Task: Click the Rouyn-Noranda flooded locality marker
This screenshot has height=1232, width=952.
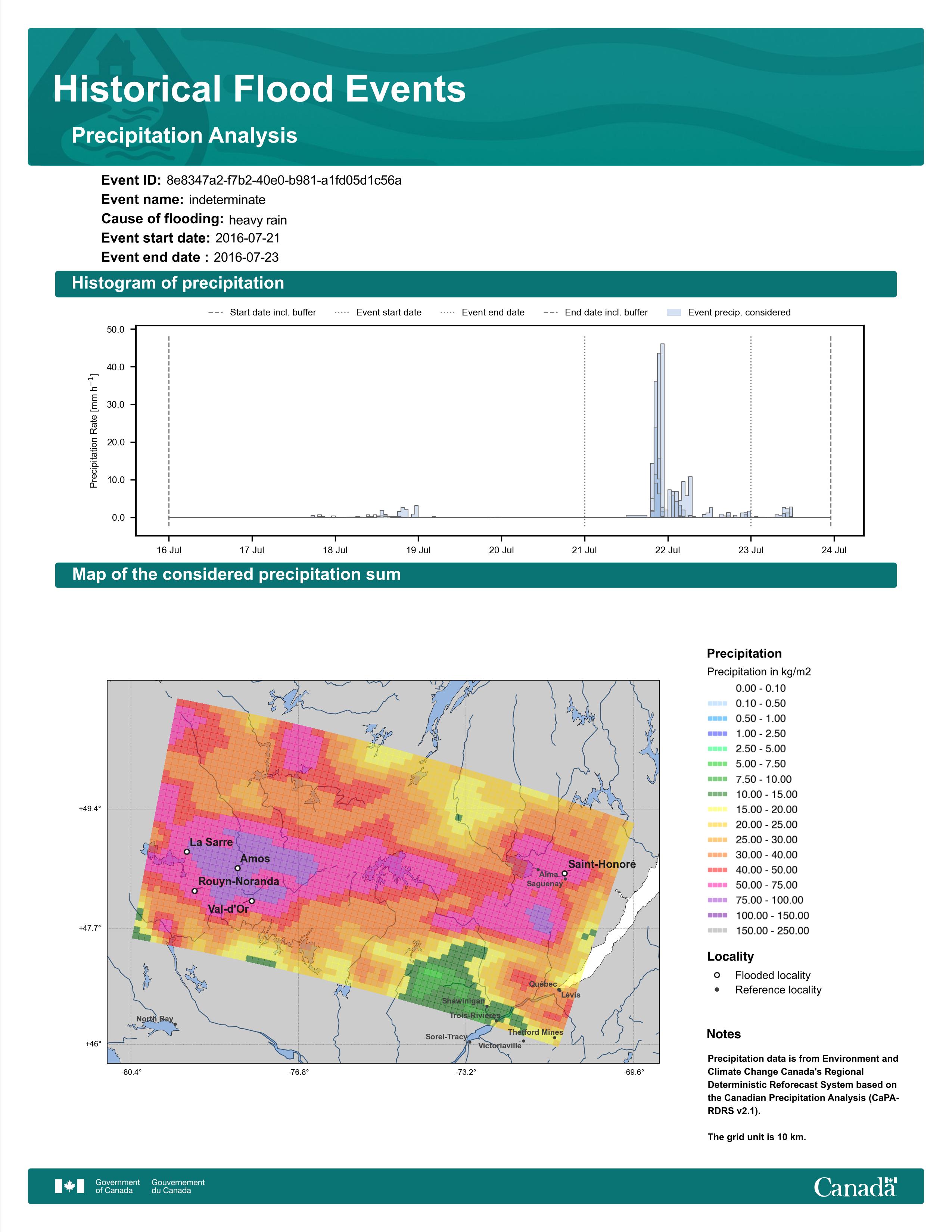Action: pyautogui.click(x=195, y=891)
